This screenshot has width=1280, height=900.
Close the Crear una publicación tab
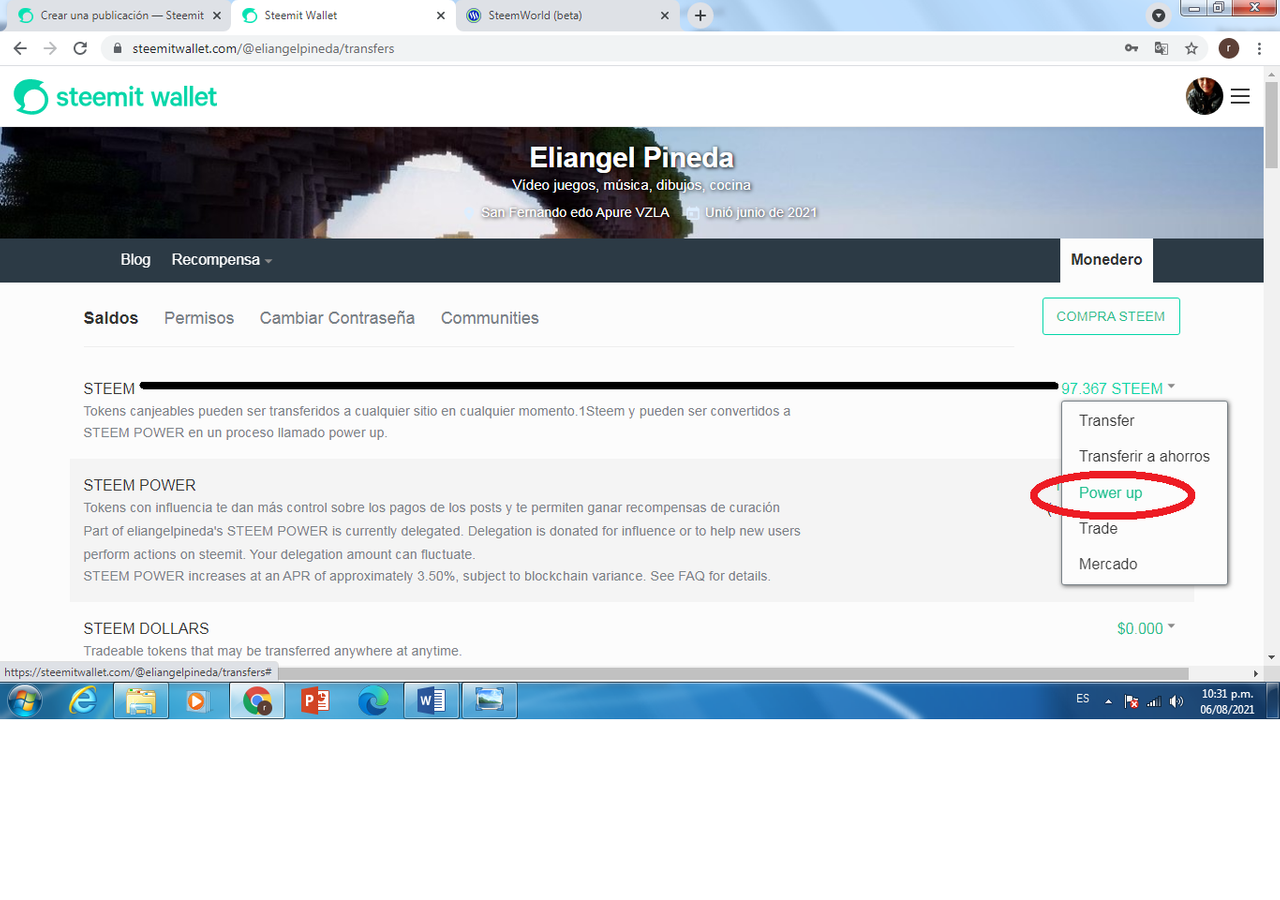point(217,16)
